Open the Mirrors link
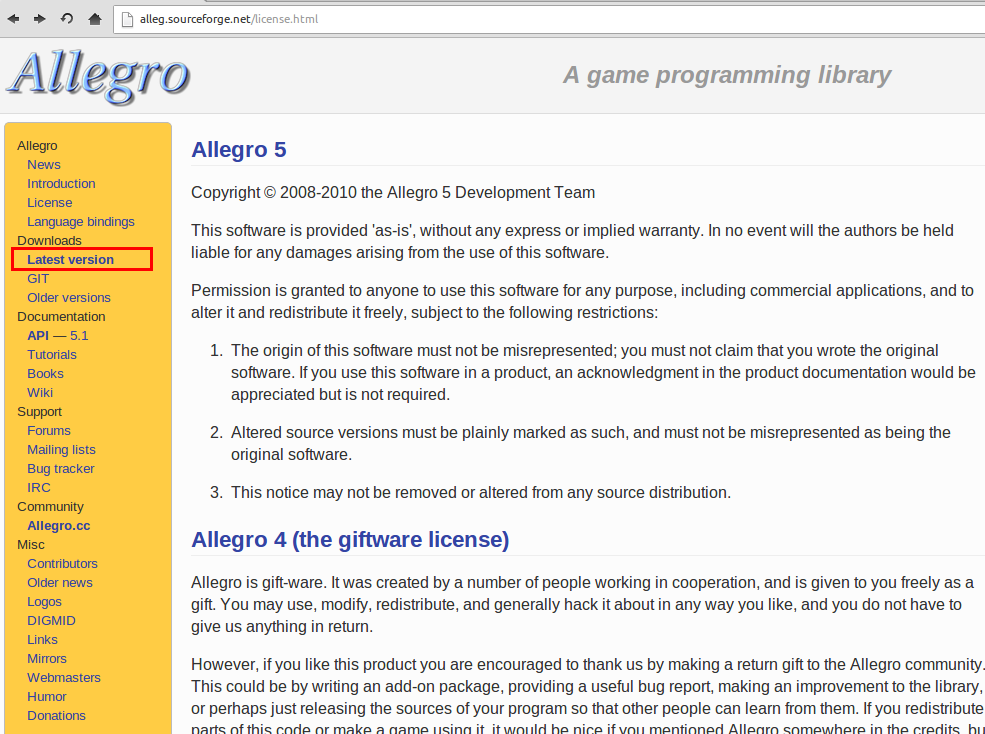This screenshot has width=985, height=734. coord(46,658)
